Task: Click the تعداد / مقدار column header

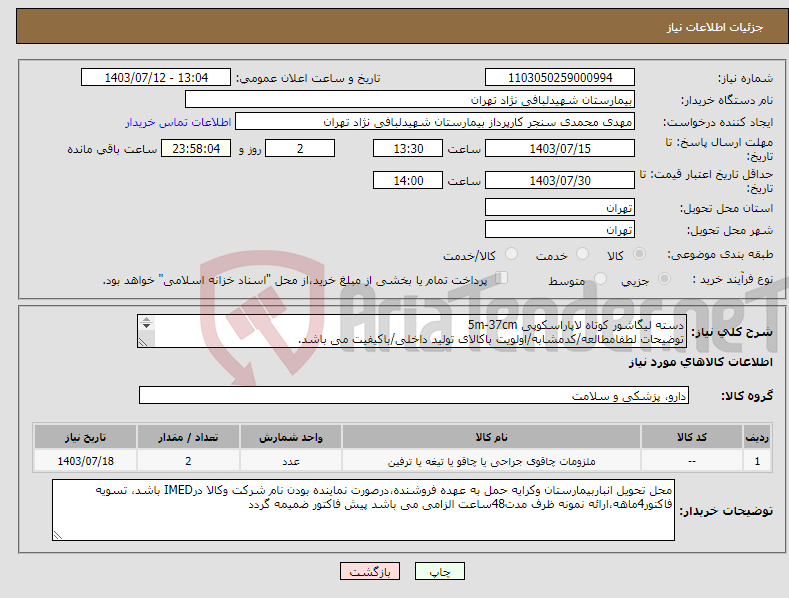Action: [x=188, y=437]
